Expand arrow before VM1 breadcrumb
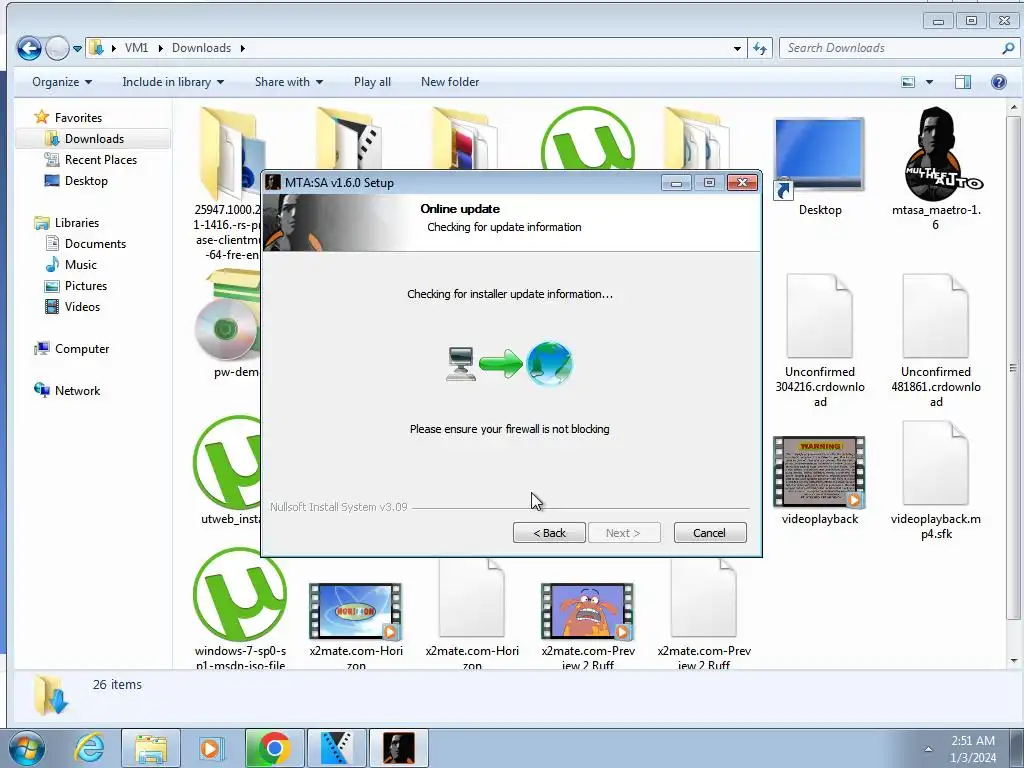The width and height of the screenshot is (1024, 768). click(114, 48)
